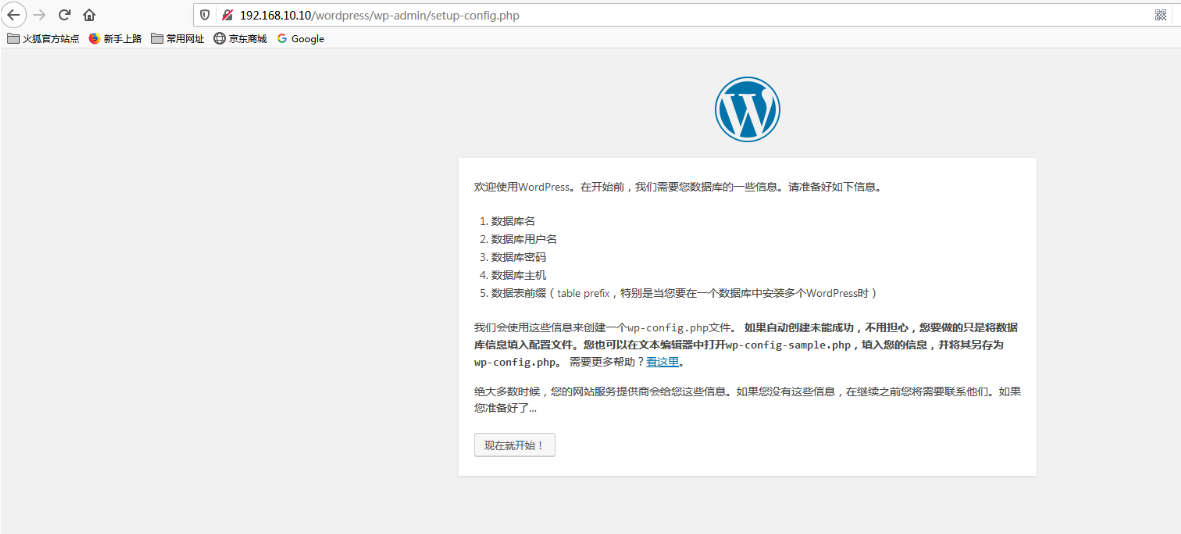Click the wp-config-sample.php filename text
The width and height of the screenshot is (1181, 534).
tap(788, 345)
